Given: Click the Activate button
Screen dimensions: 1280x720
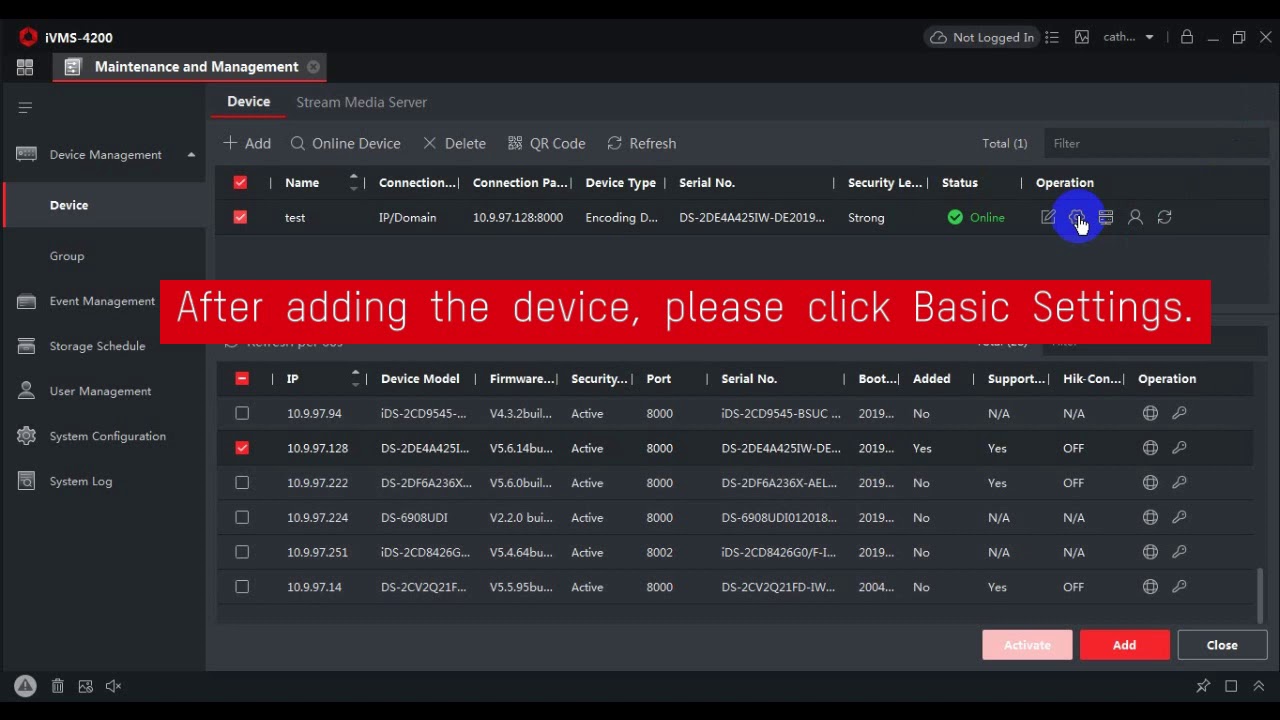Looking at the screenshot, I should tap(1027, 645).
